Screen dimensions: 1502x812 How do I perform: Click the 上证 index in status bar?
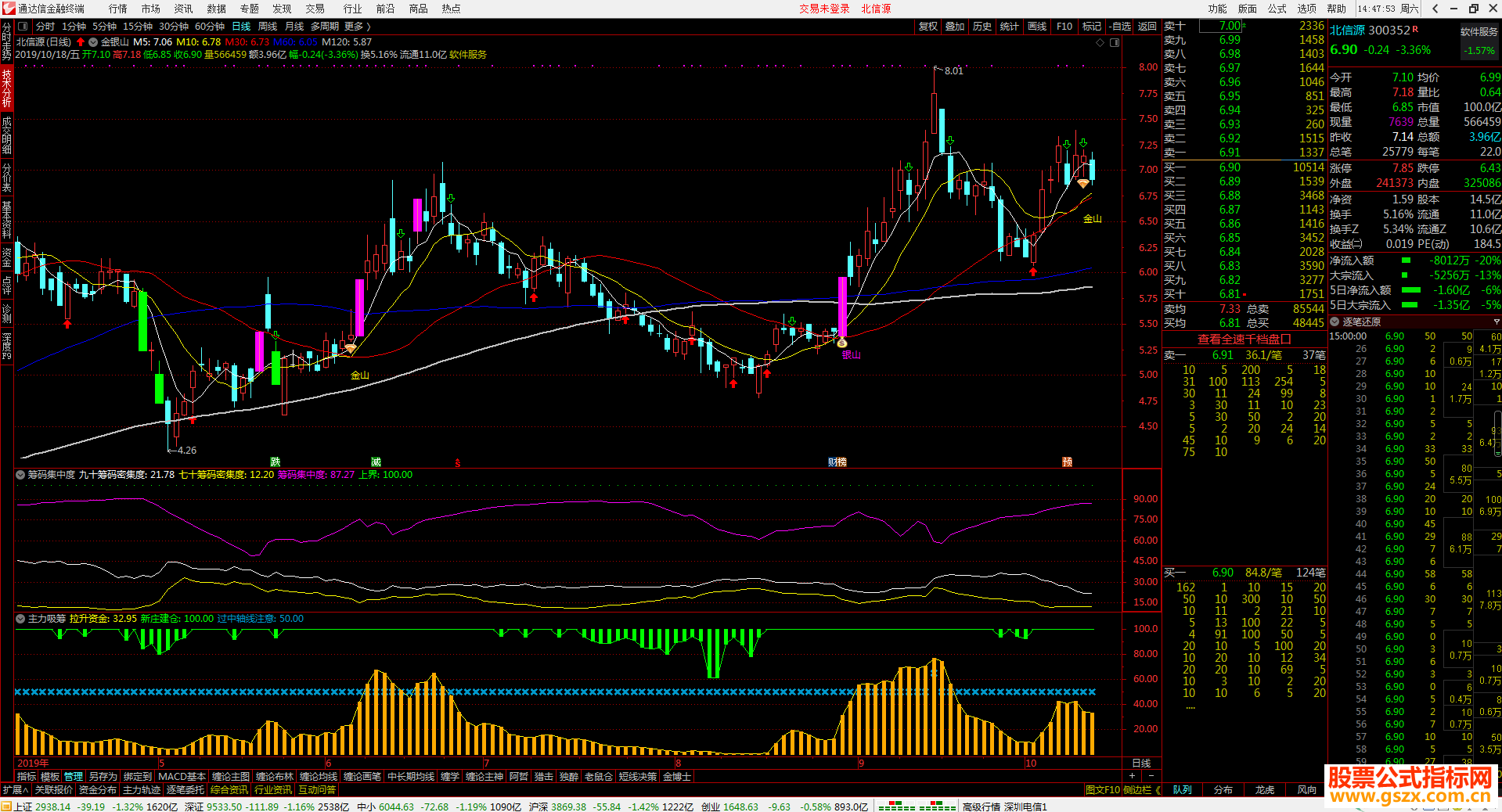coord(23,807)
